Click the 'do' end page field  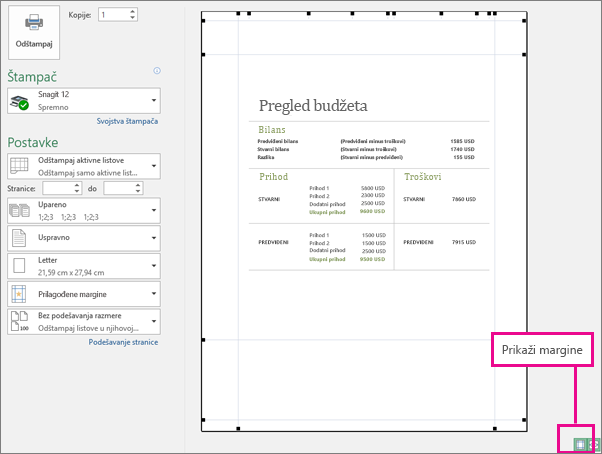click(x=119, y=188)
